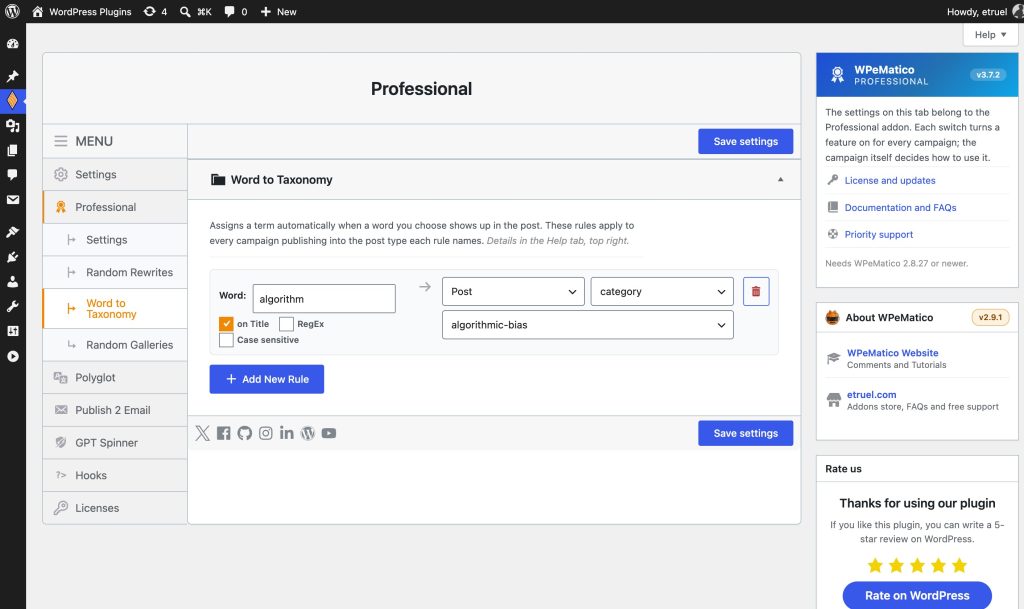Click the Word input field containing 'algorithm'

[324, 298]
